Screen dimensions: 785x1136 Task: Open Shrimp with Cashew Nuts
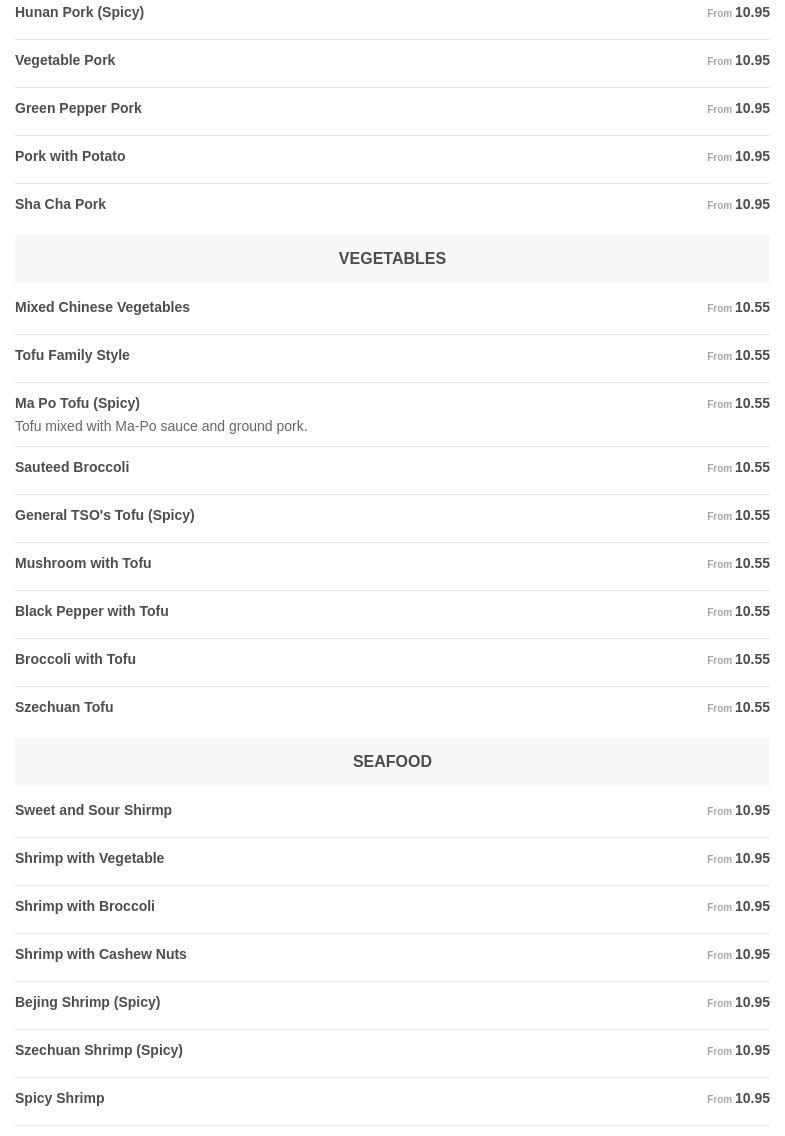point(101,955)
